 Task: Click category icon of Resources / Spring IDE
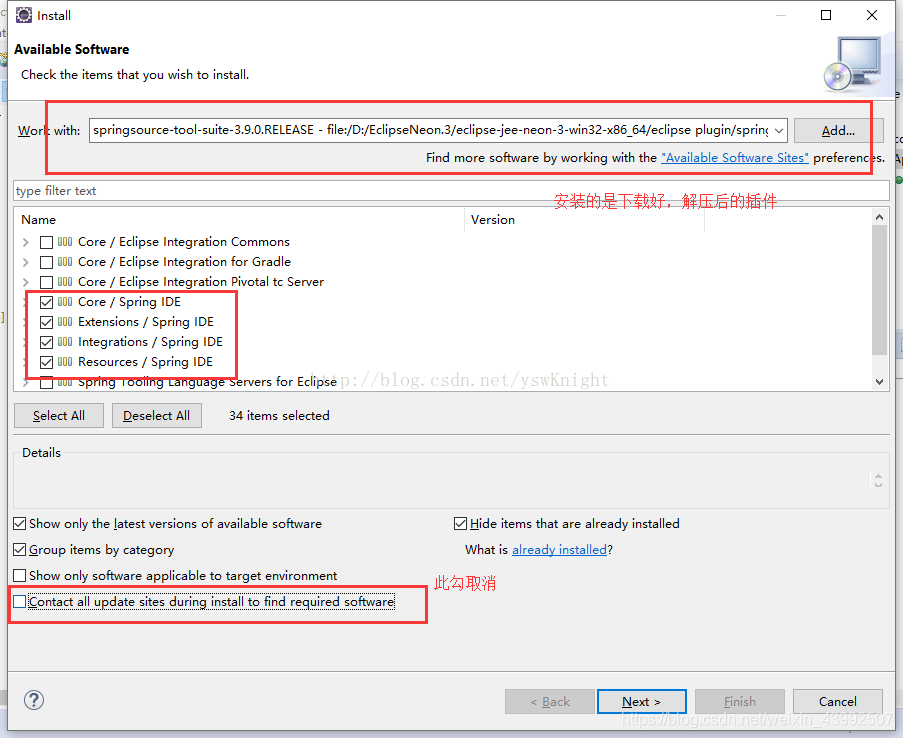coord(65,362)
